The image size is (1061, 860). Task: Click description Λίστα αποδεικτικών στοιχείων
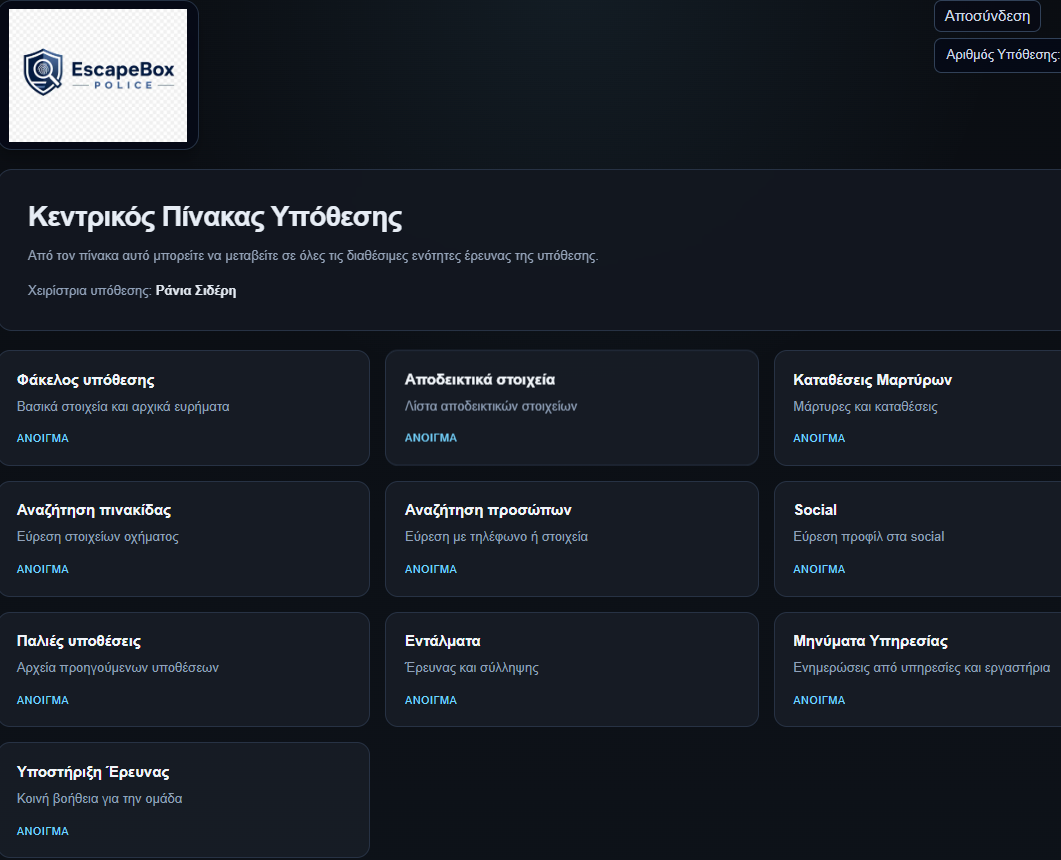pos(491,406)
